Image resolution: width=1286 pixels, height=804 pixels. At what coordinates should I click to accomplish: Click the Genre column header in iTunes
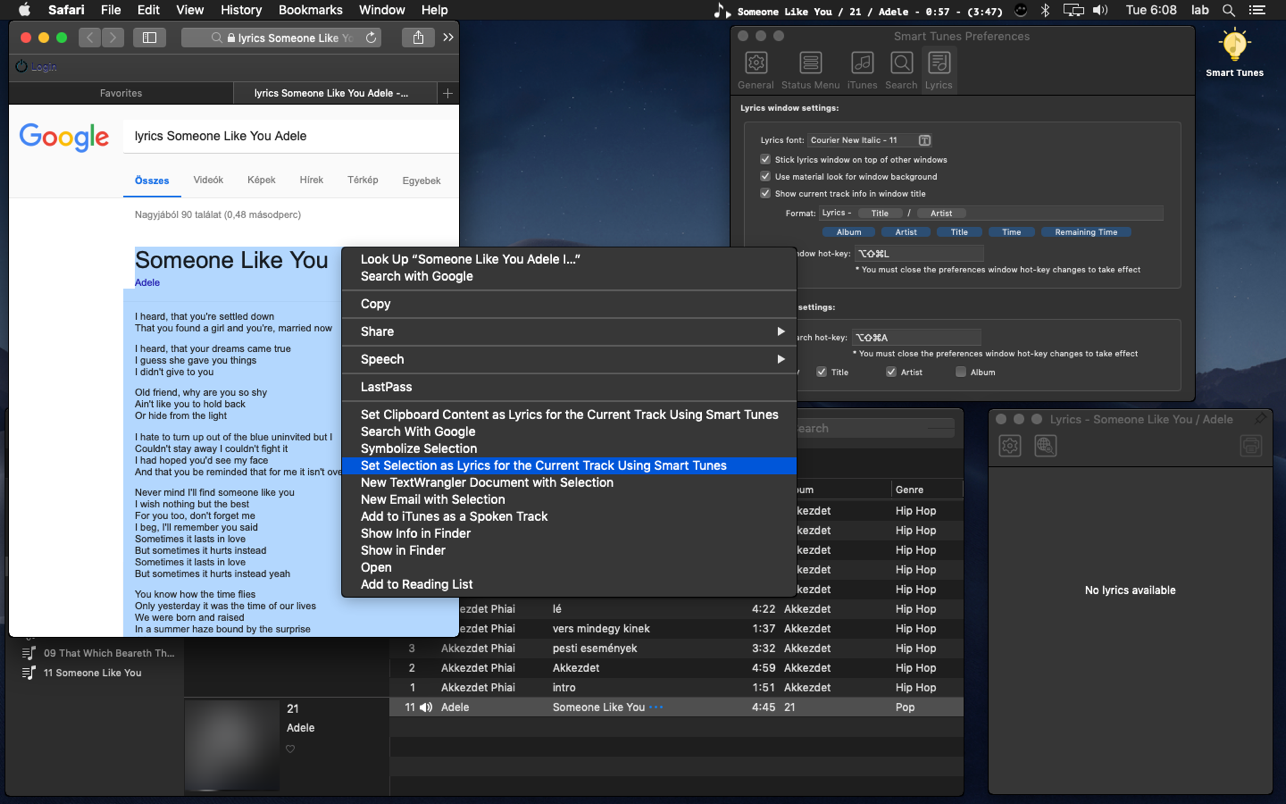pyautogui.click(x=926, y=490)
